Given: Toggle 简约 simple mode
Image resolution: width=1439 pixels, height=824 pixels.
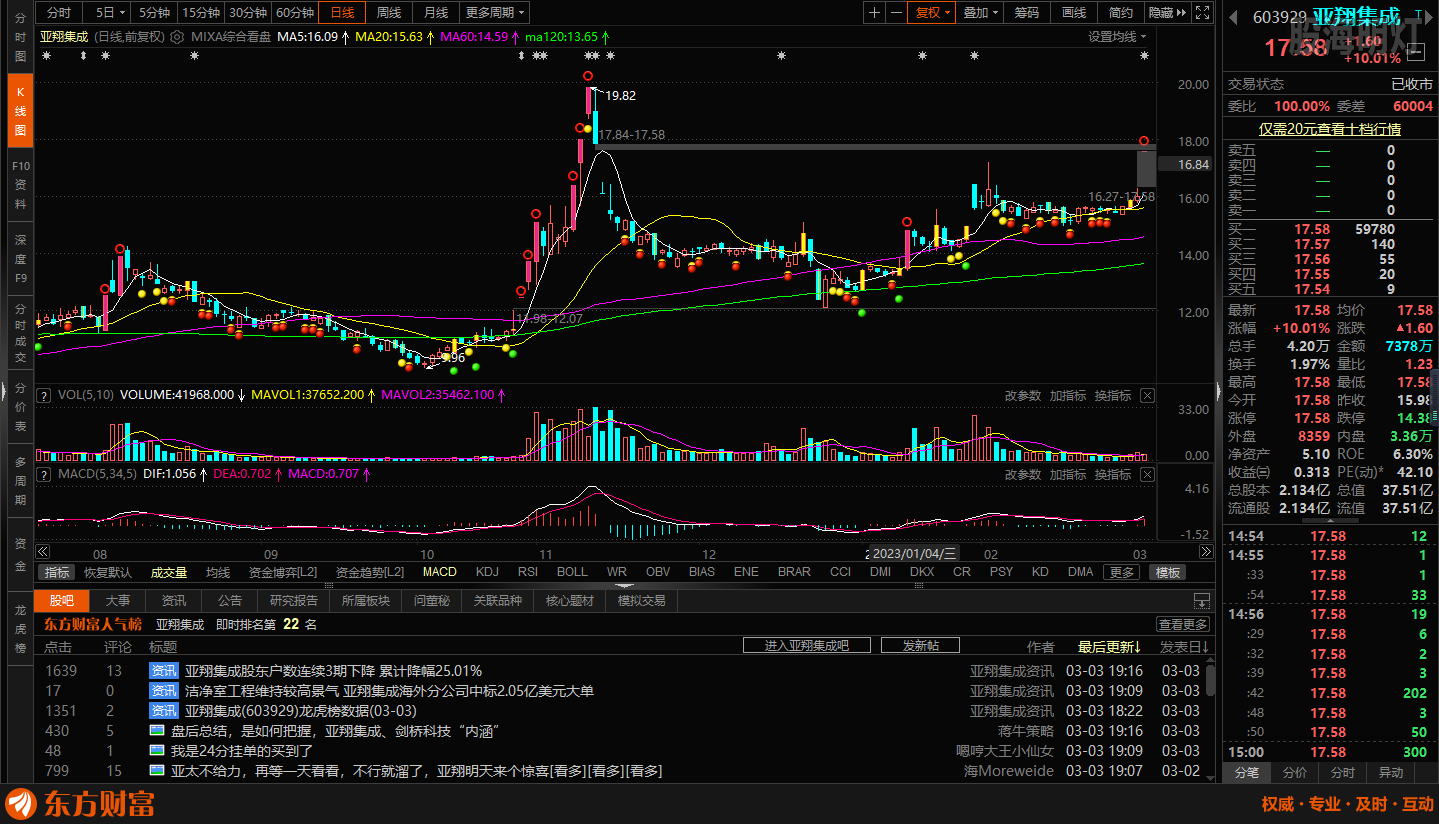Looking at the screenshot, I should [1121, 13].
